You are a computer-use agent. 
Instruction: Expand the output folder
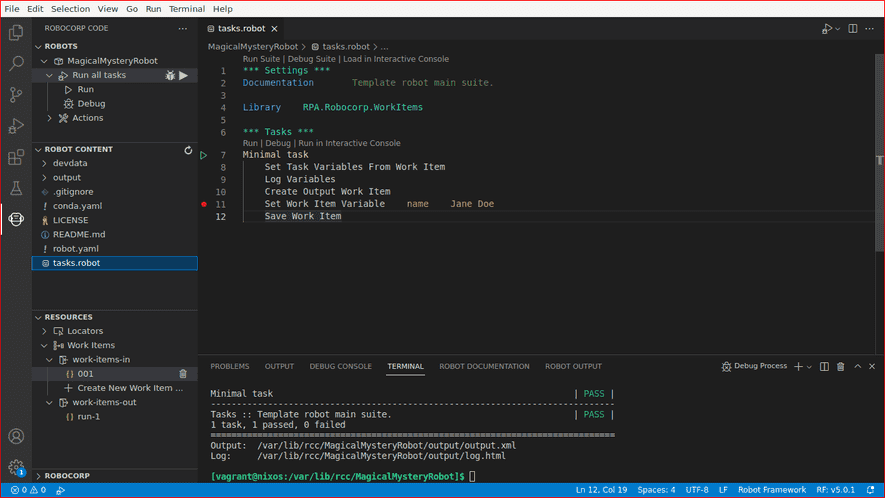pos(44,177)
